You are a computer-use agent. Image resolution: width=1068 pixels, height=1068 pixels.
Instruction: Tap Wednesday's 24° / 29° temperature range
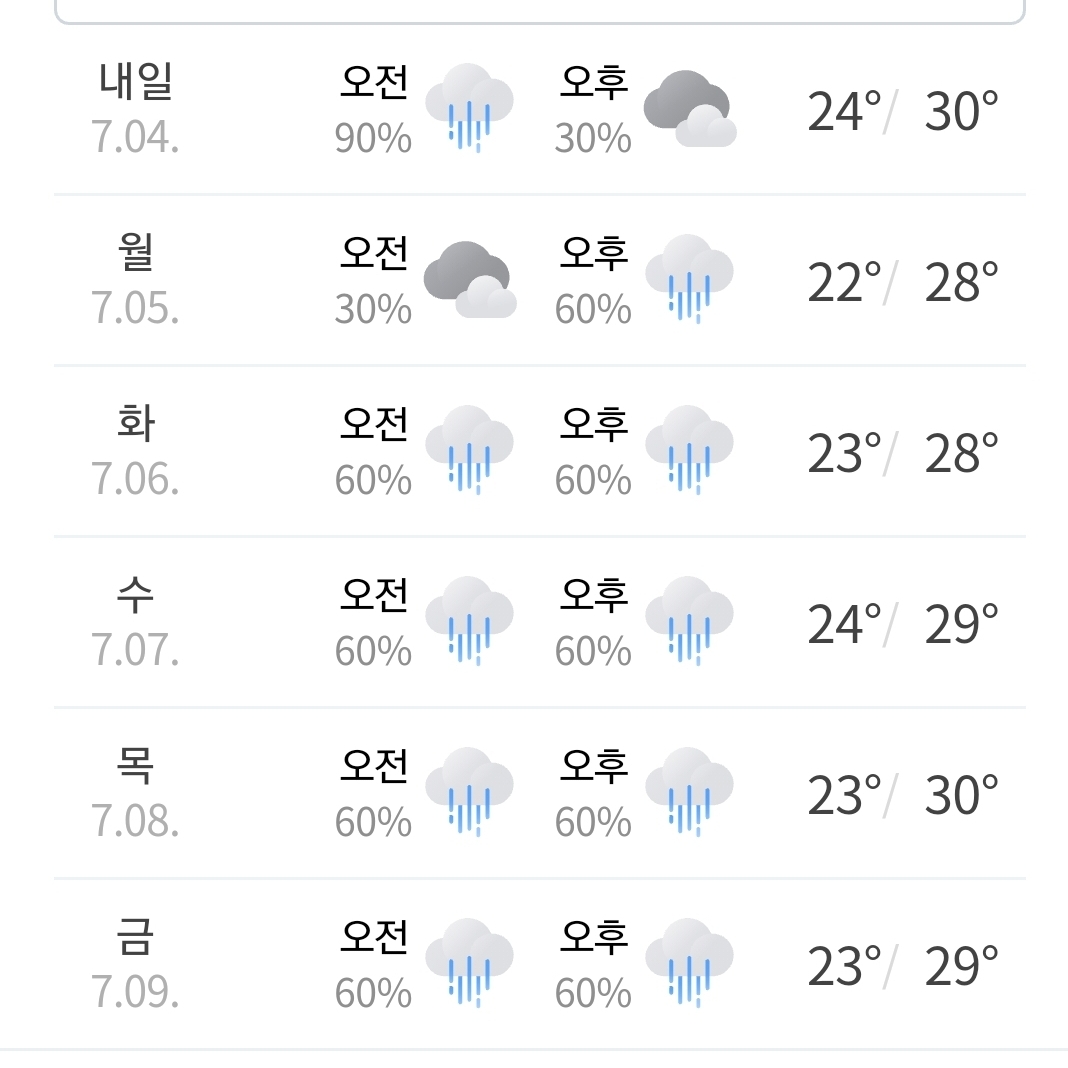point(903,624)
